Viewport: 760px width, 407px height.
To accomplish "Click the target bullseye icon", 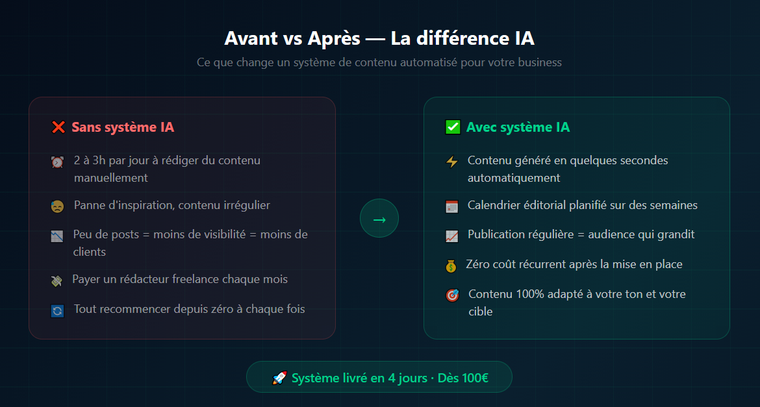I will click(x=451, y=296).
